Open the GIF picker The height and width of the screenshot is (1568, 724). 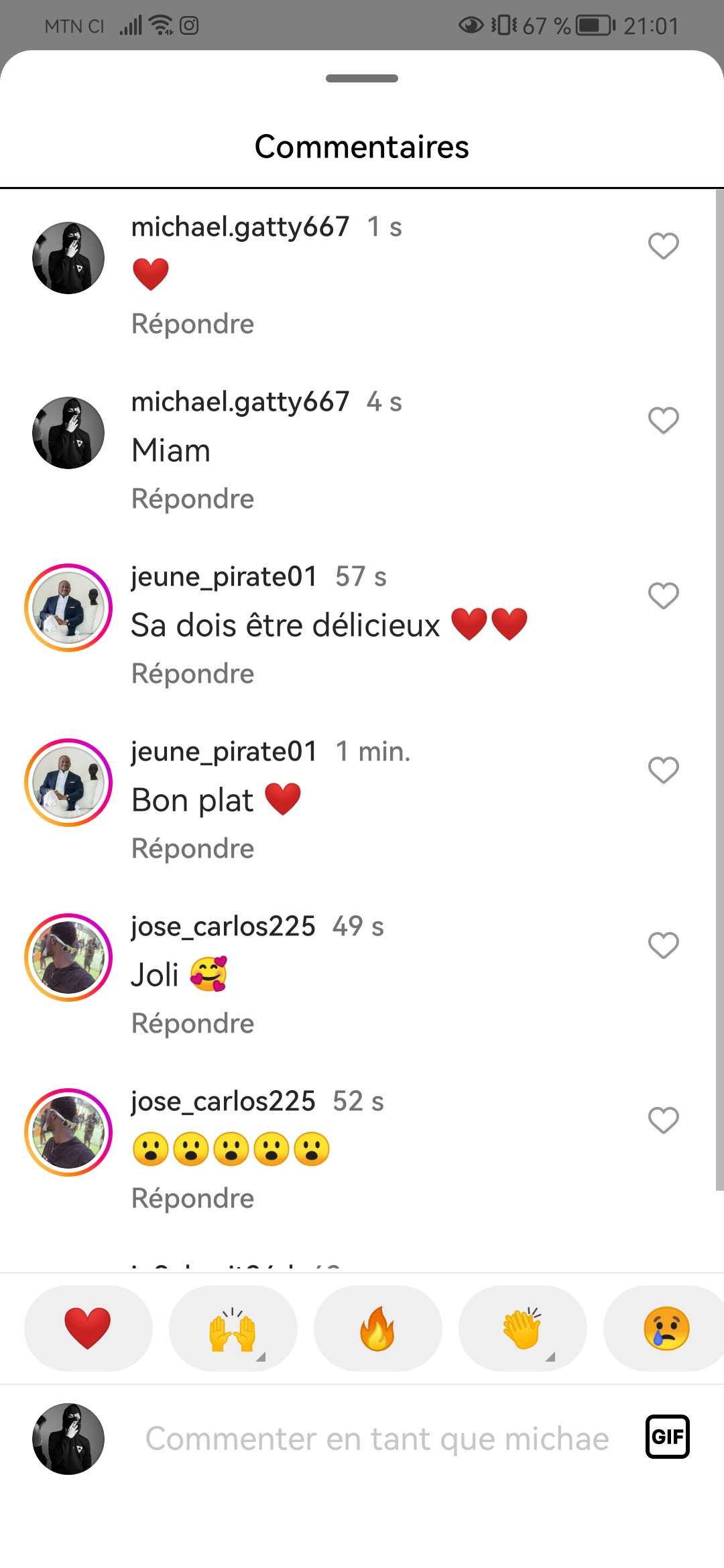point(667,1437)
